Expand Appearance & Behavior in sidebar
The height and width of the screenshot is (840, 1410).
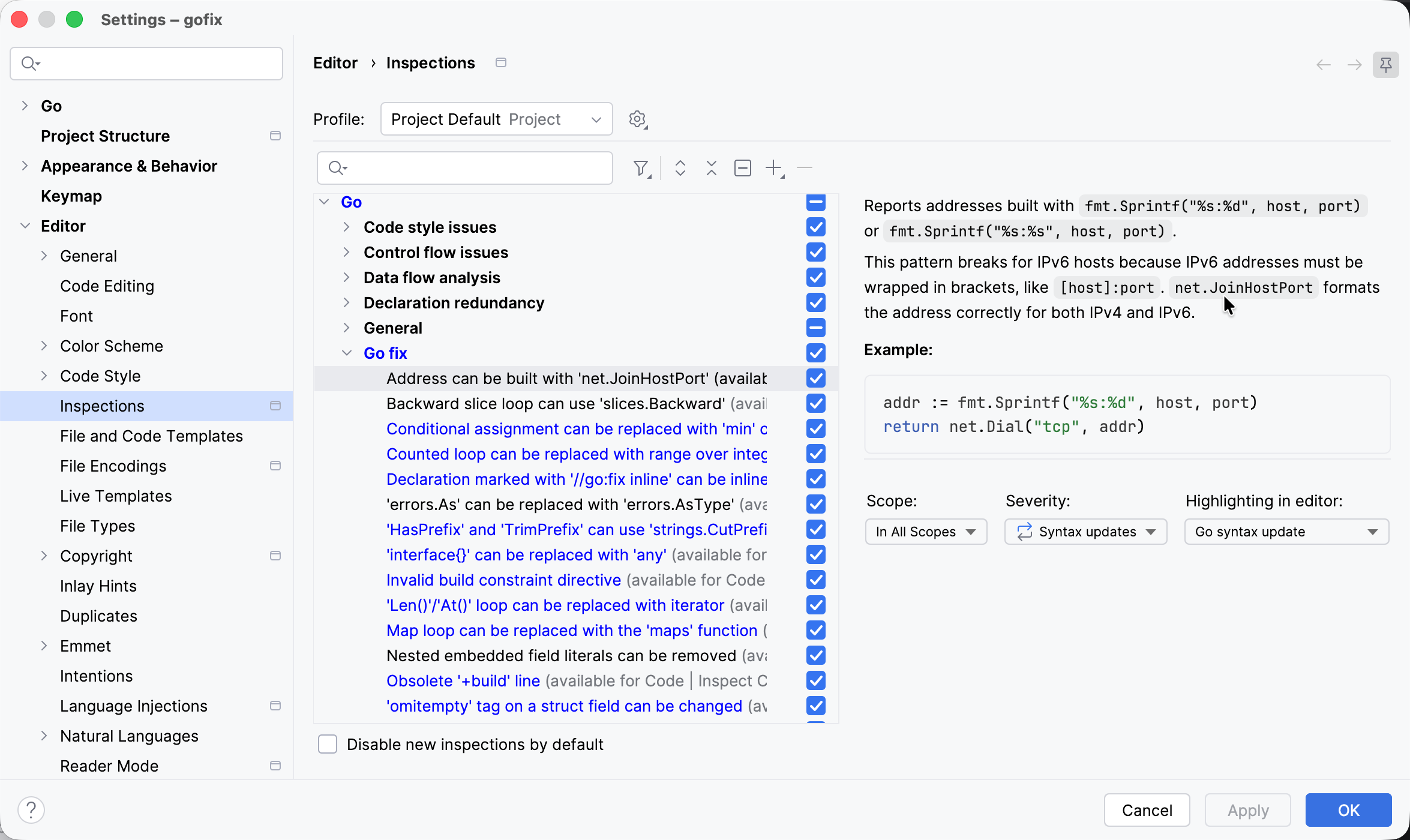click(x=25, y=166)
